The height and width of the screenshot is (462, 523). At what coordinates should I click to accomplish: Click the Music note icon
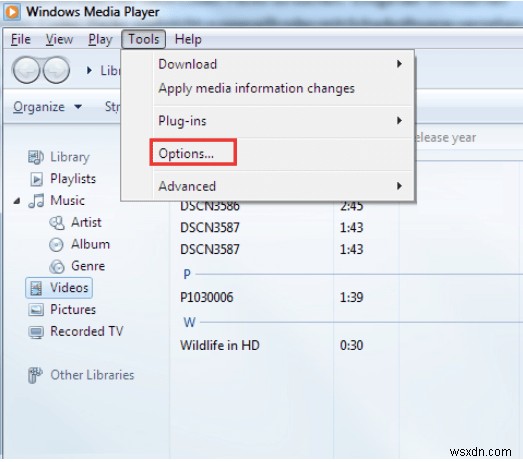point(36,201)
